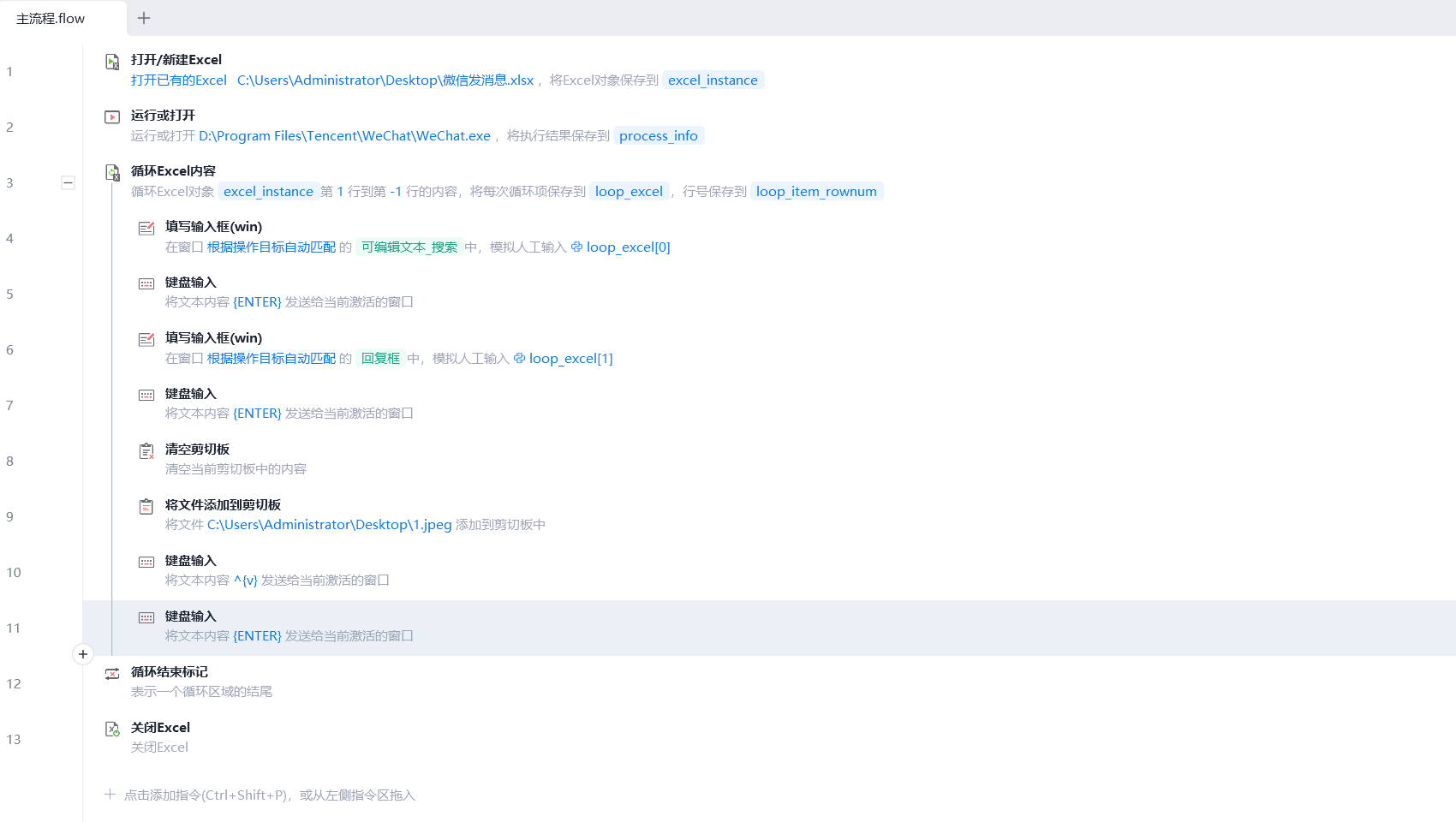Click the Close Excel step icon

tap(112, 730)
